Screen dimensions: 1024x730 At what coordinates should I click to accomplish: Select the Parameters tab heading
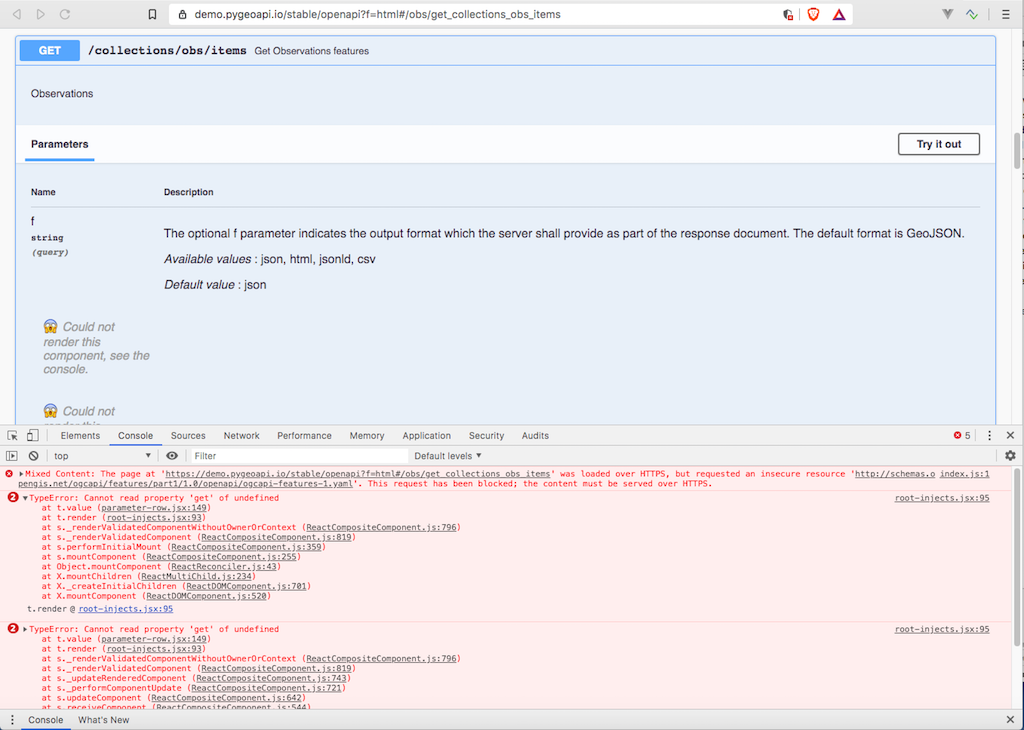point(59,144)
